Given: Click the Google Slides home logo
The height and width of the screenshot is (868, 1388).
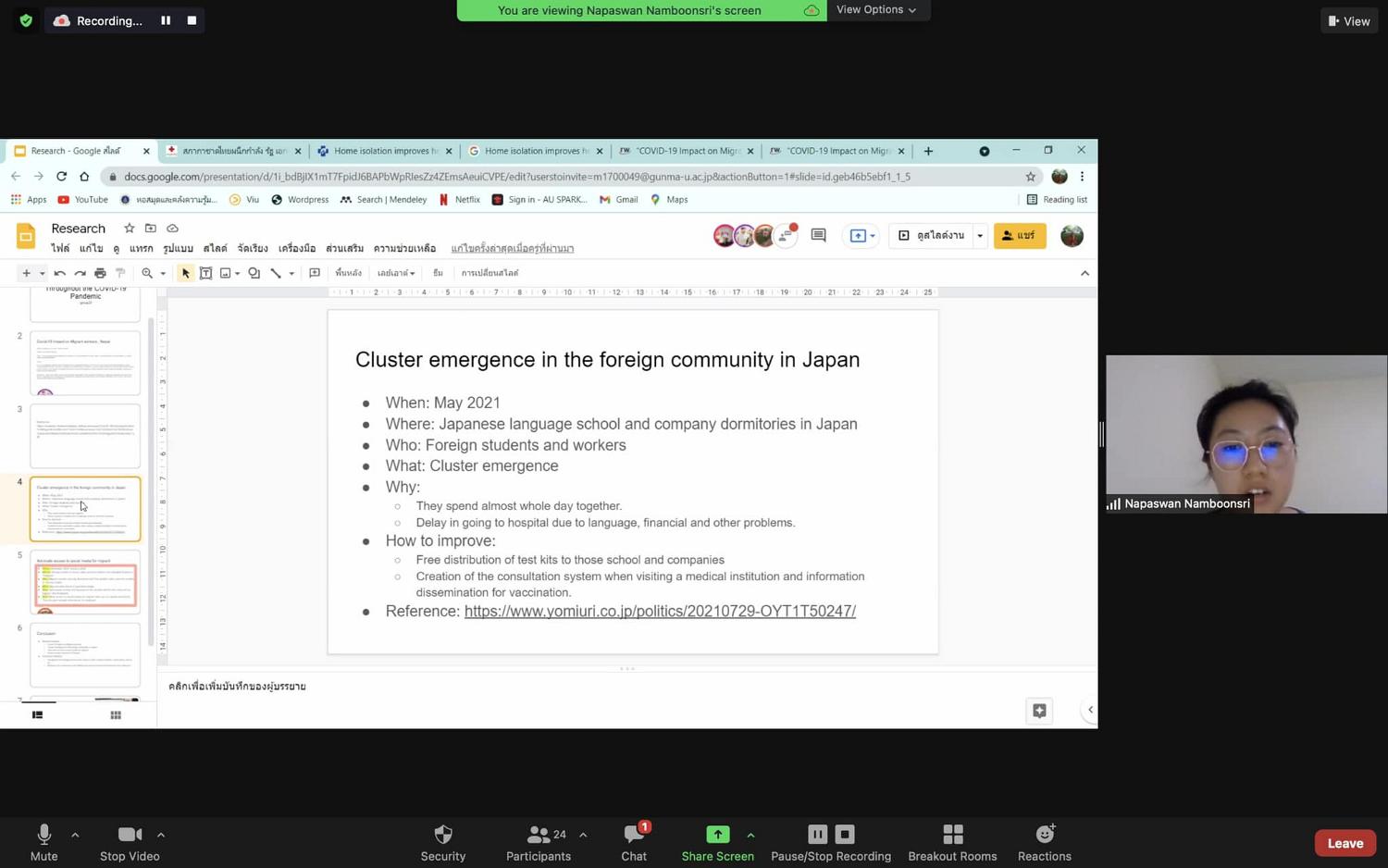Looking at the screenshot, I should (x=26, y=236).
